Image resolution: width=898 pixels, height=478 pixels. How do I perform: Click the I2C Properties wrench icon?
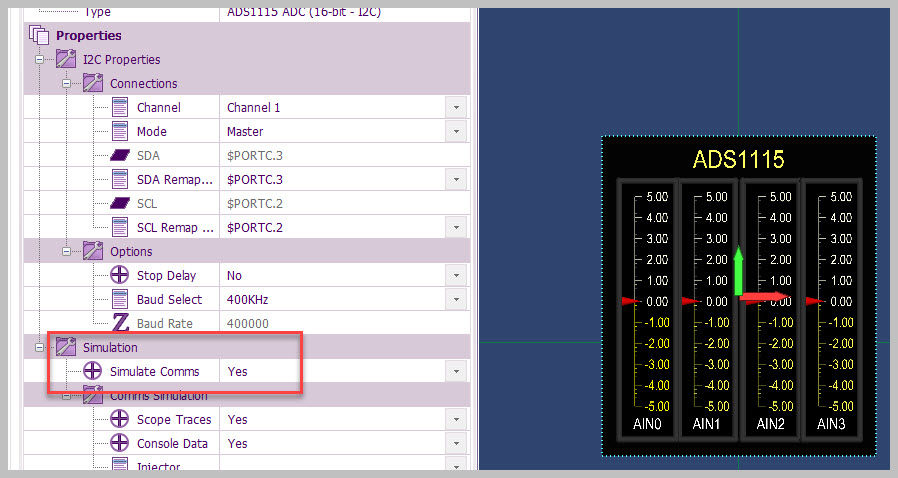point(66,59)
